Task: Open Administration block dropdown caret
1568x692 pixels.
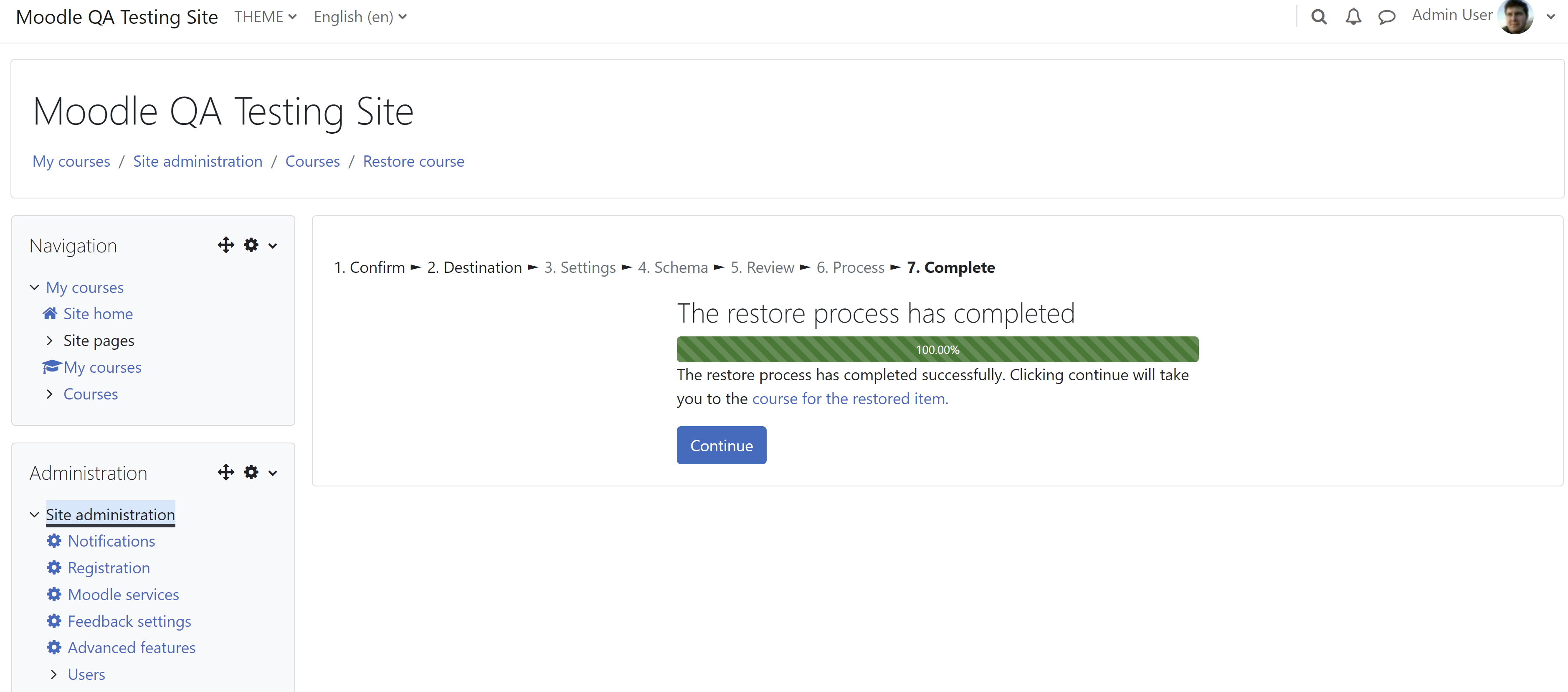Action: point(273,473)
